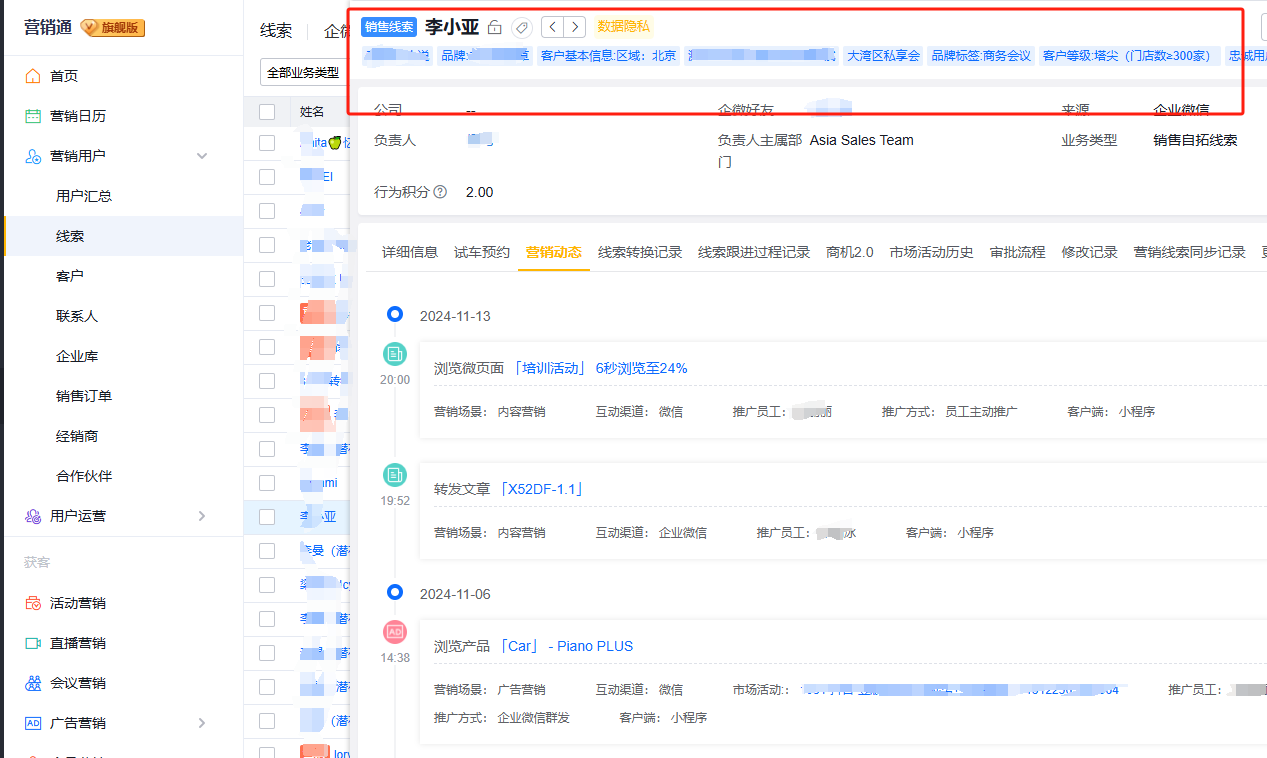This screenshot has height=758, width=1267.
Task: Expand the 用户运营 menu arrow
Action: click(x=202, y=516)
